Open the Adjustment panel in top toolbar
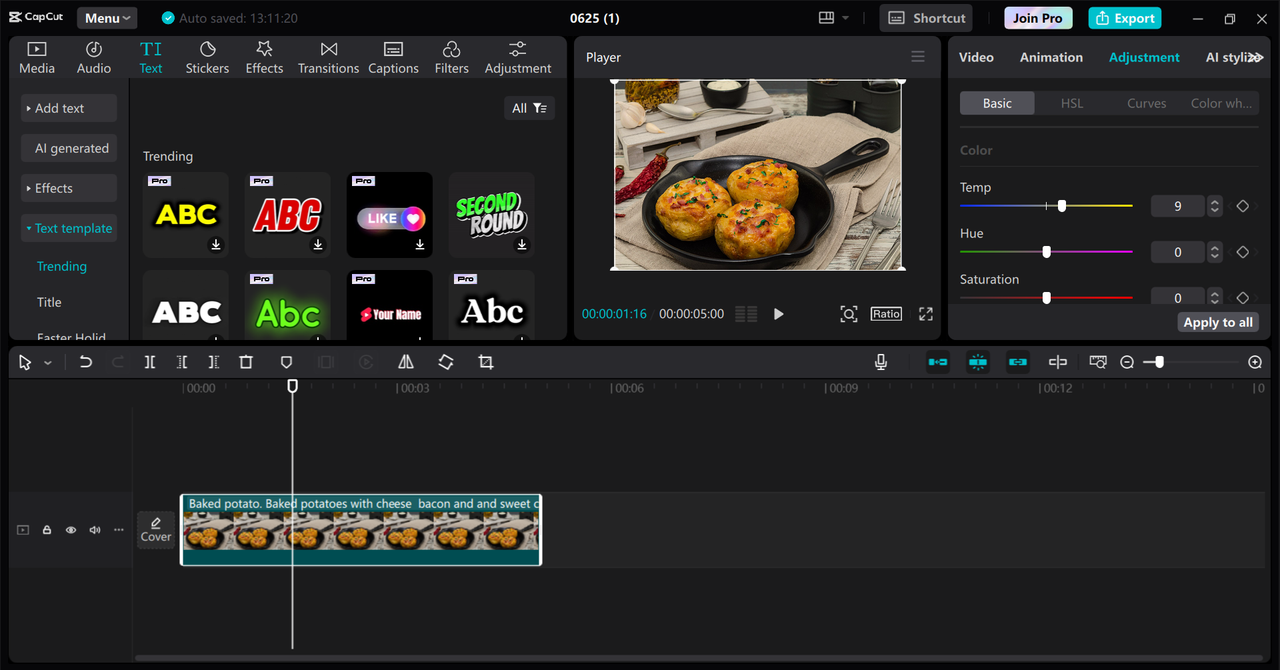 (x=517, y=58)
